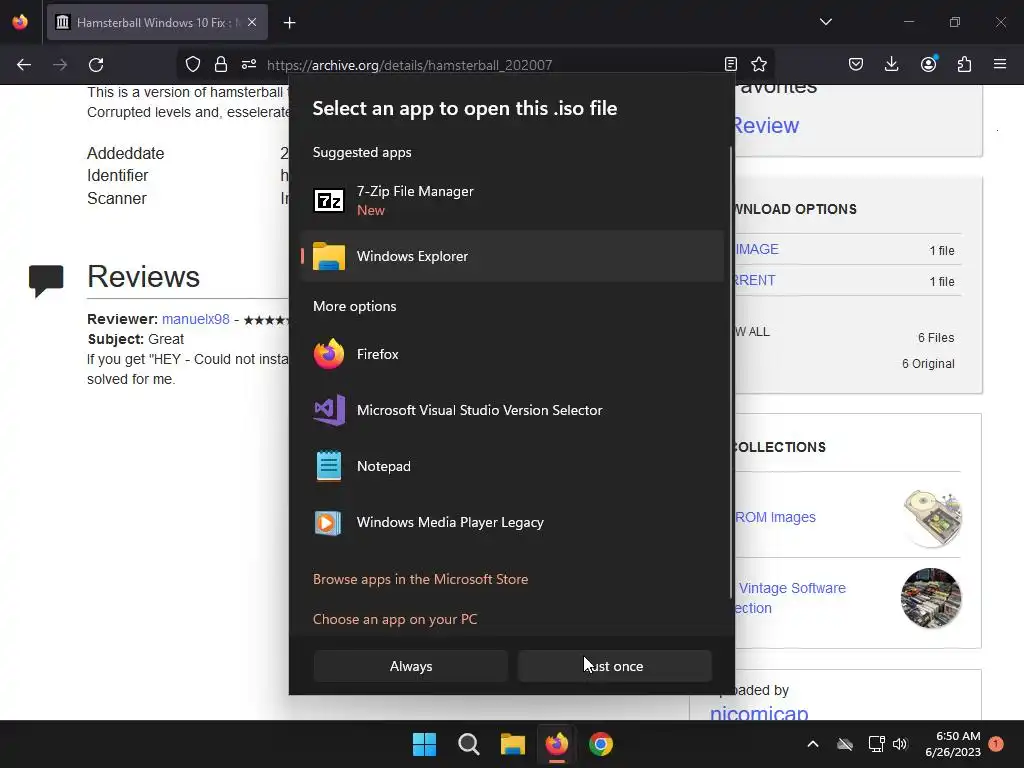Click the Just once button
This screenshot has width=1024, height=768.
615,666
